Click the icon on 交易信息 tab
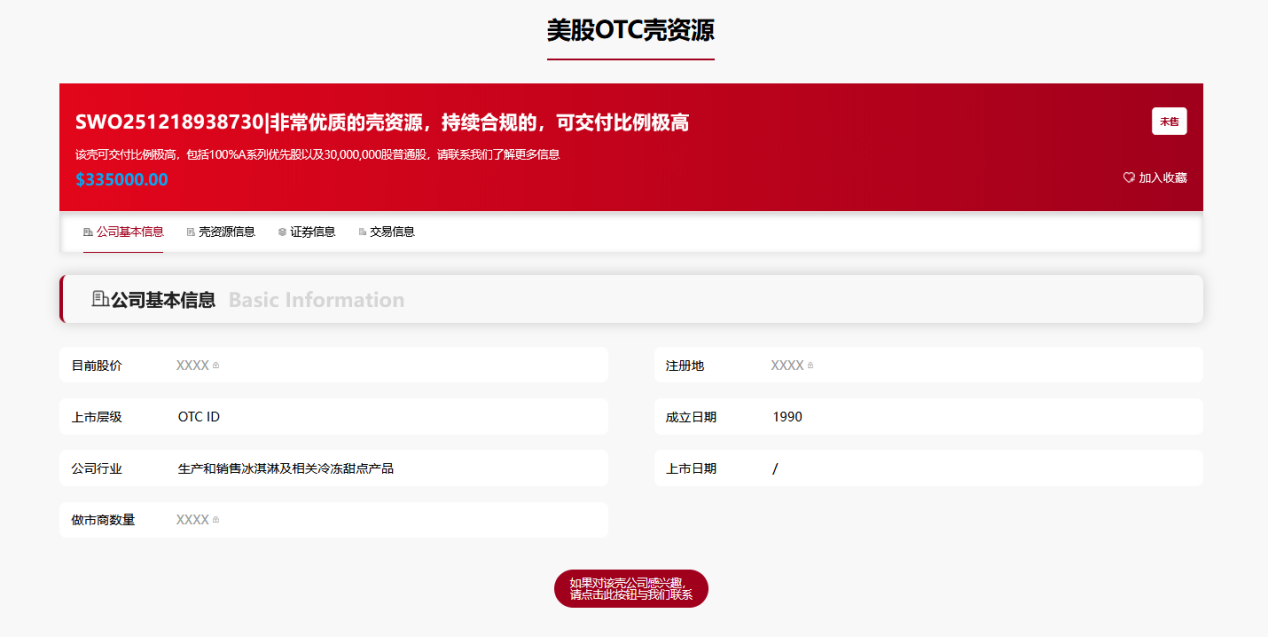Image resolution: width=1268 pixels, height=637 pixels. pos(362,232)
